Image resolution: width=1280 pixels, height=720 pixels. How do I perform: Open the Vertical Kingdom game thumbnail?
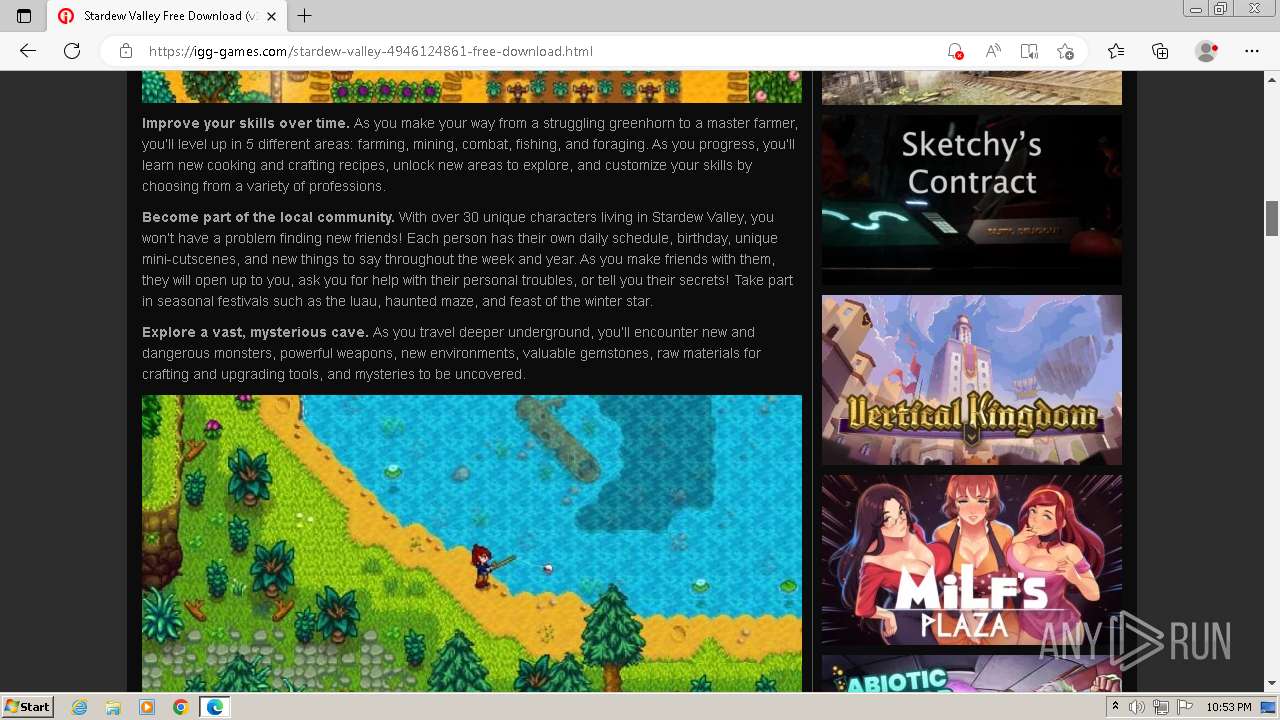(x=972, y=380)
